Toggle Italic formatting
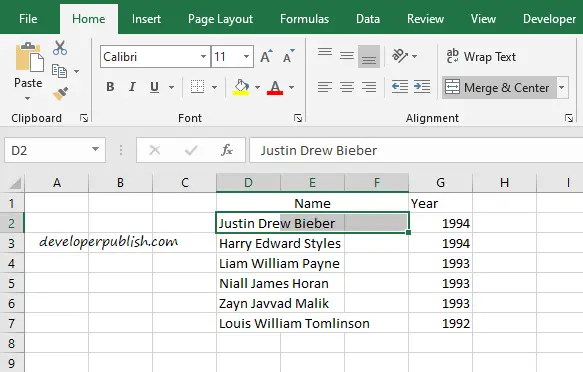The width and height of the screenshot is (583, 372). 132,87
